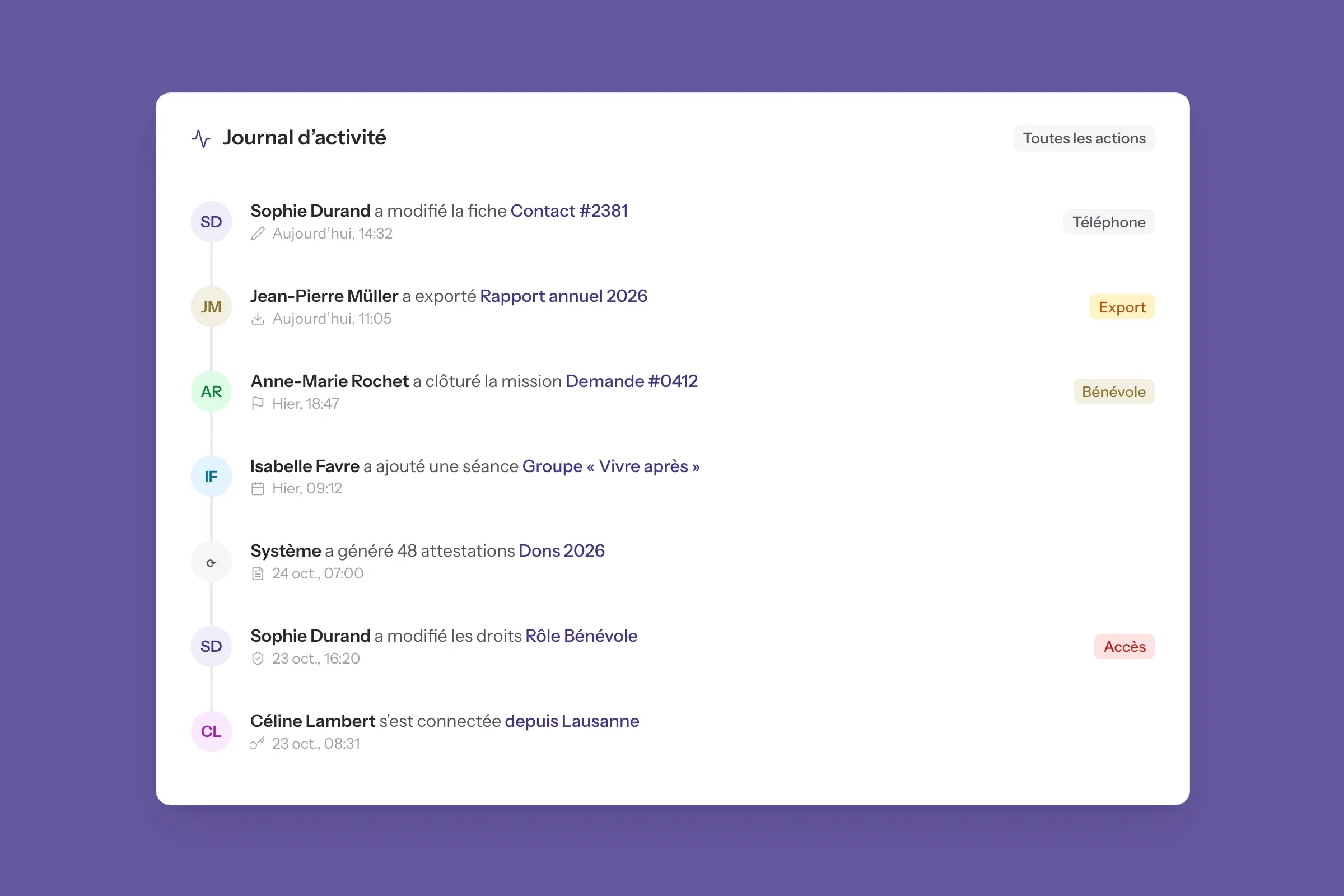The height and width of the screenshot is (896, 1344).
Task: Click the key icon next to 23 oct., 08:31
Action: coord(258,744)
